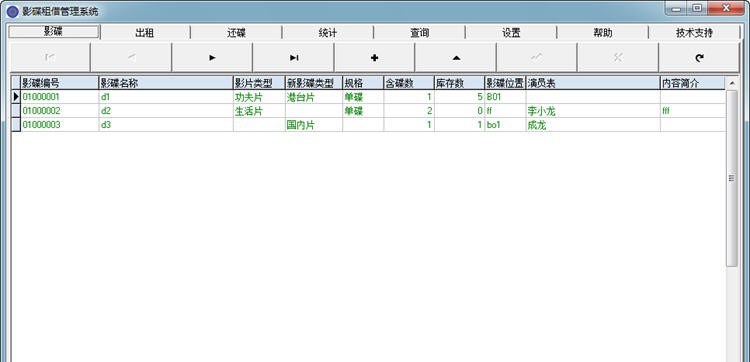Click the 新影碟类型 column header

[314, 83]
